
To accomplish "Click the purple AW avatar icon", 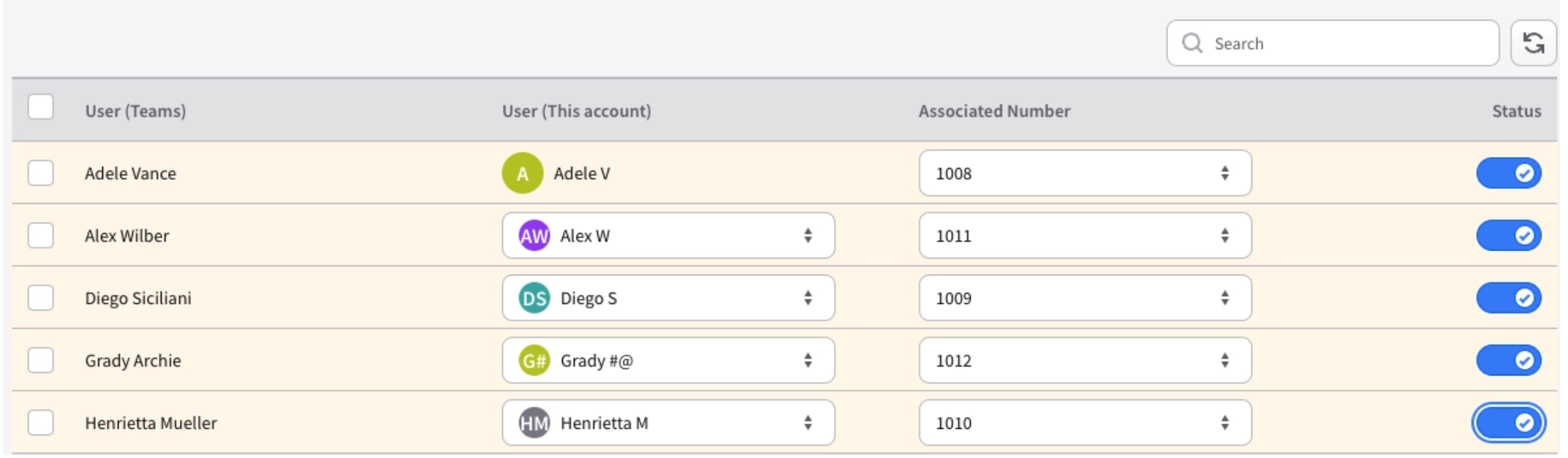I will pyautogui.click(x=534, y=235).
